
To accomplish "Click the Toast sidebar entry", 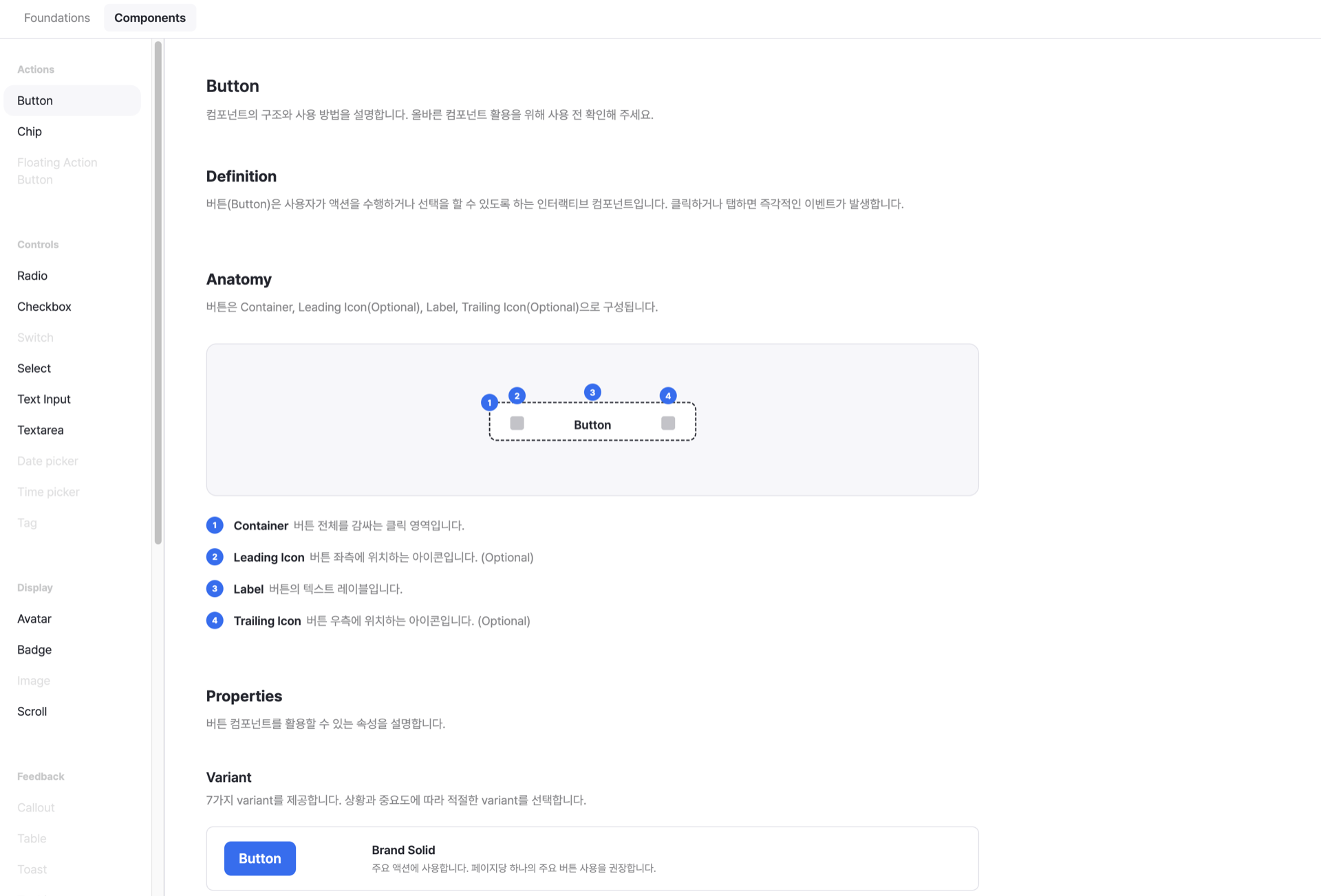I will click(32, 870).
